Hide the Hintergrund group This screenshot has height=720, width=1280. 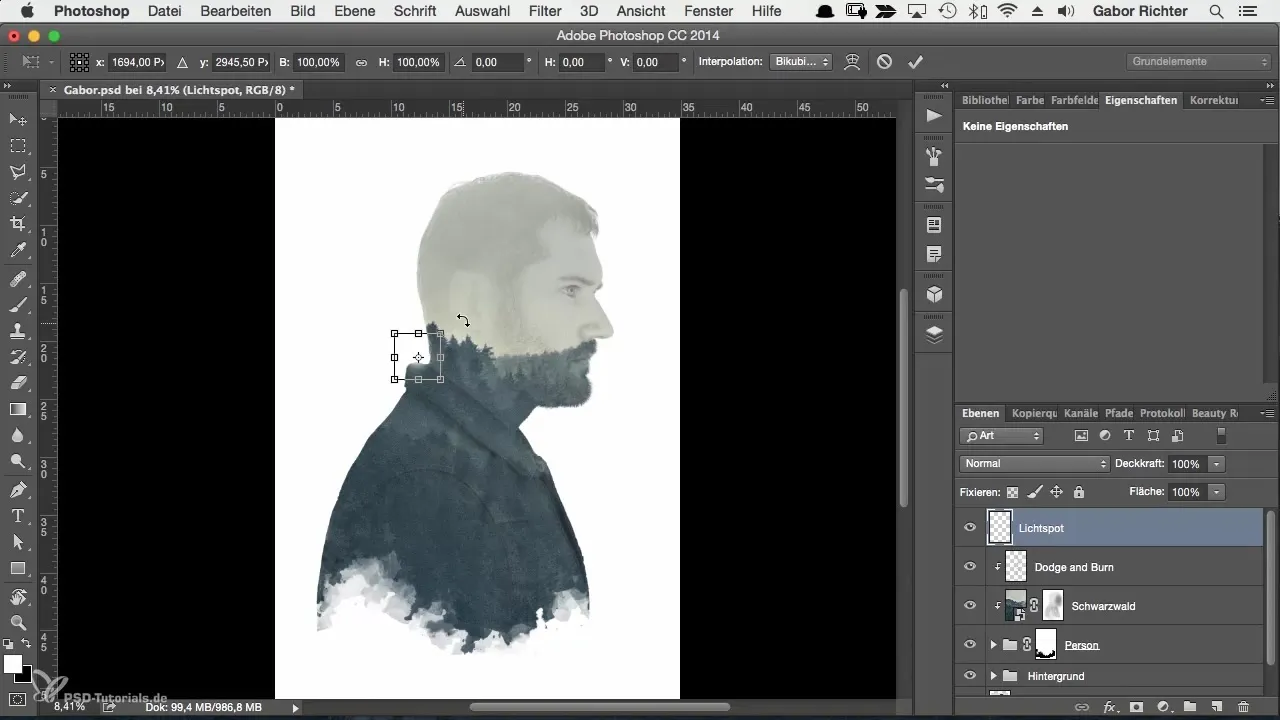pos(969,676)
